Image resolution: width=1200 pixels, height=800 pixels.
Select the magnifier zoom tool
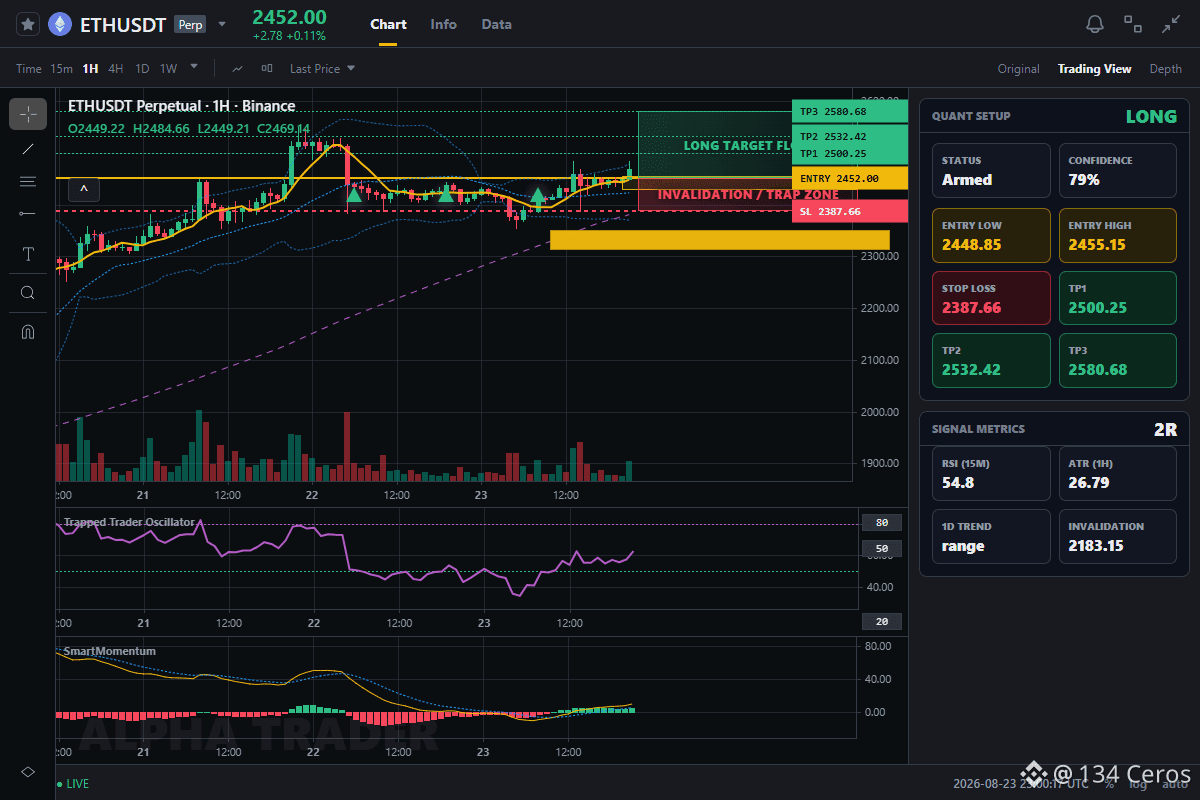point(28,293)
